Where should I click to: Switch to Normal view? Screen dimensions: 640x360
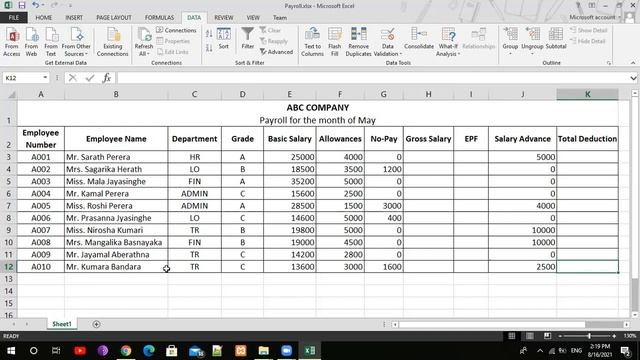tap(511, 336)
